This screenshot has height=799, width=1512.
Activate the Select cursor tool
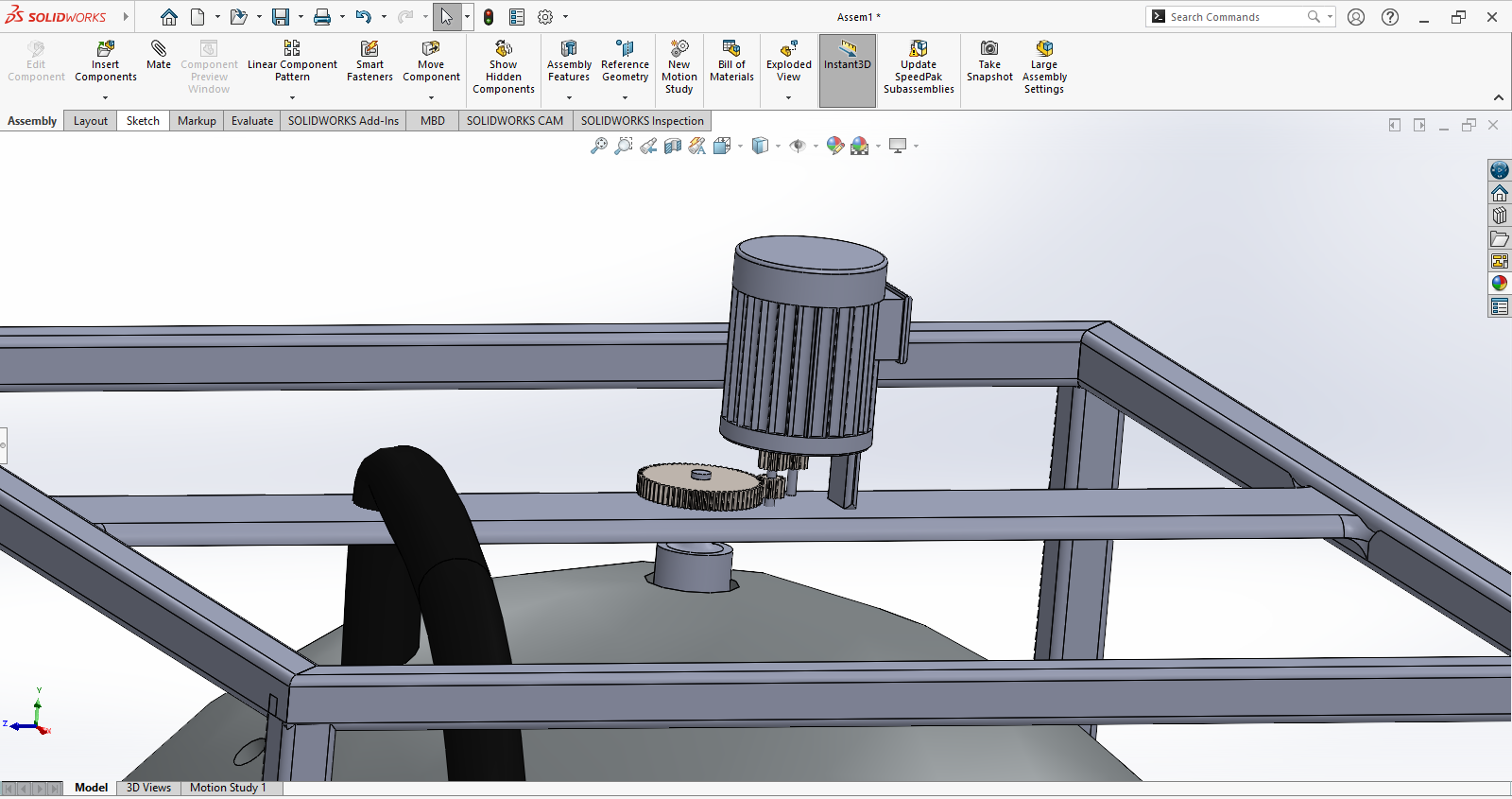click(x=447, y=17)
